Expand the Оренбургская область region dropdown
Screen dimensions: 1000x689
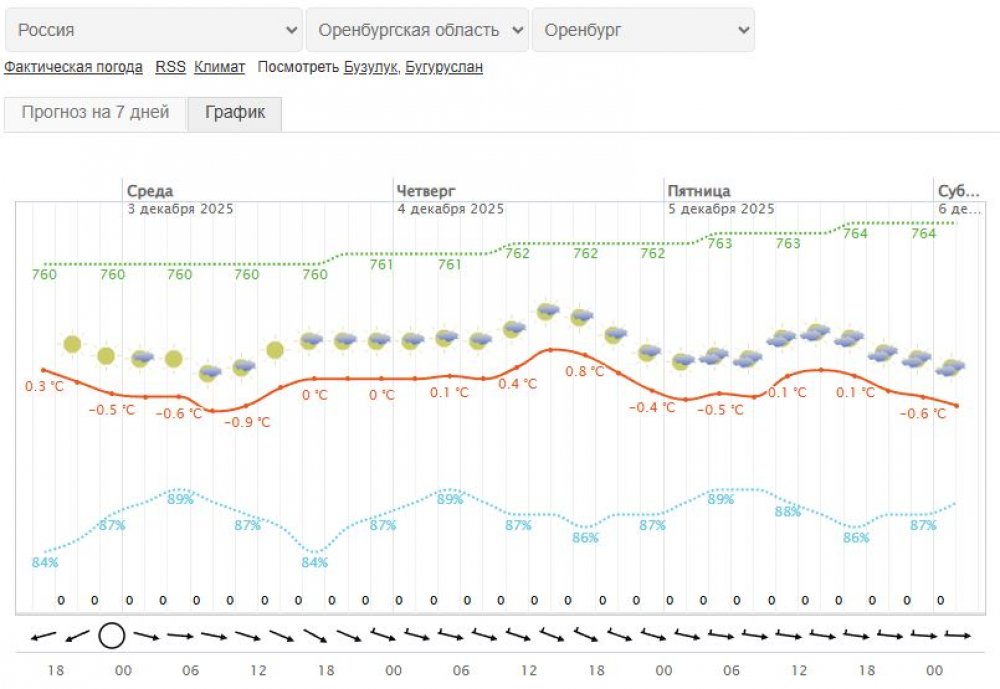click(x=417, y=30)
